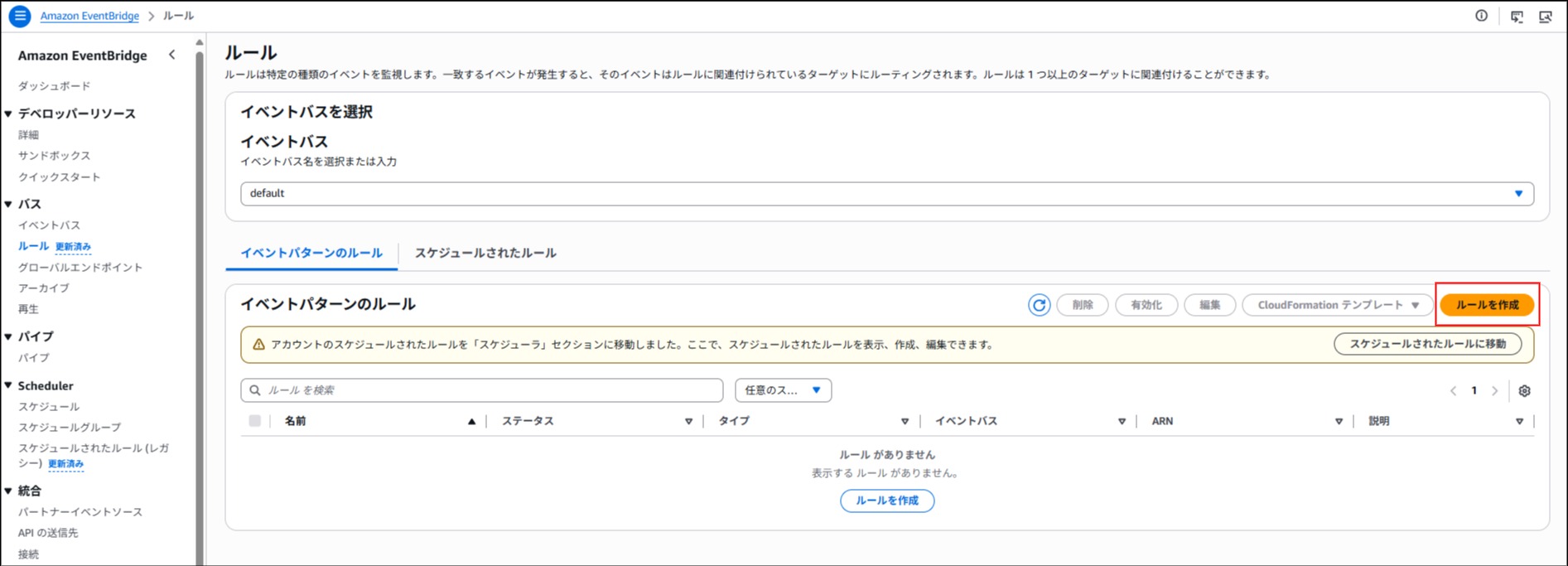Image resolution: width=1568 pixels, height=566 pixels.
Task: Switch to スケジュールされたルール tab
Action: coord(485,253)
